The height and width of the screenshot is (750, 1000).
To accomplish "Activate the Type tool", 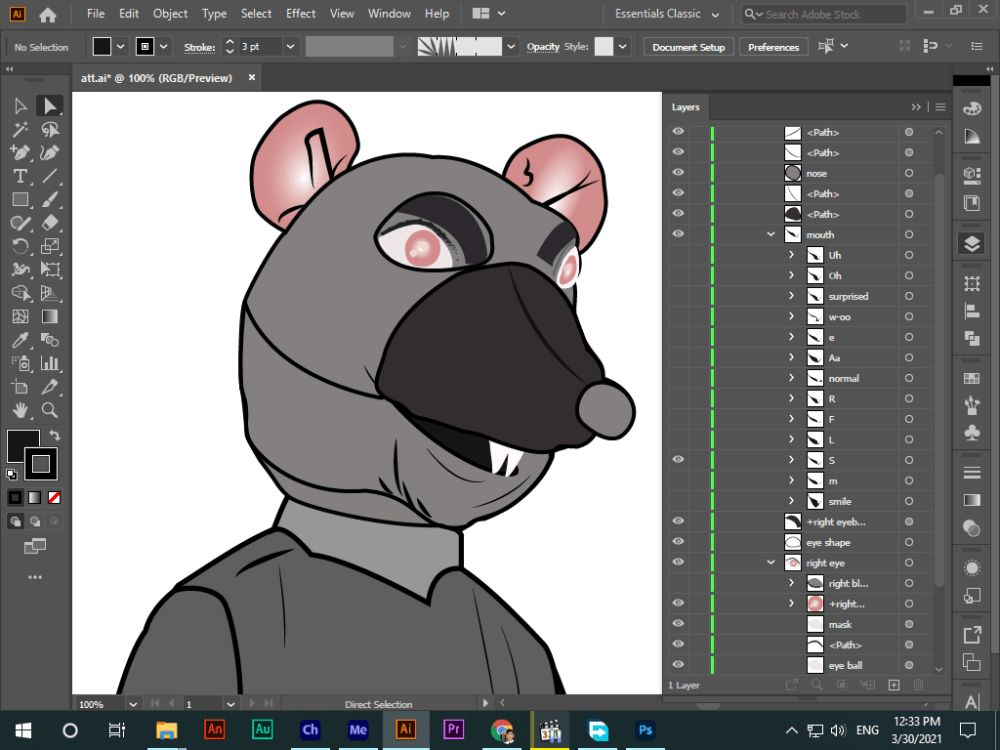I will point(20,176).
